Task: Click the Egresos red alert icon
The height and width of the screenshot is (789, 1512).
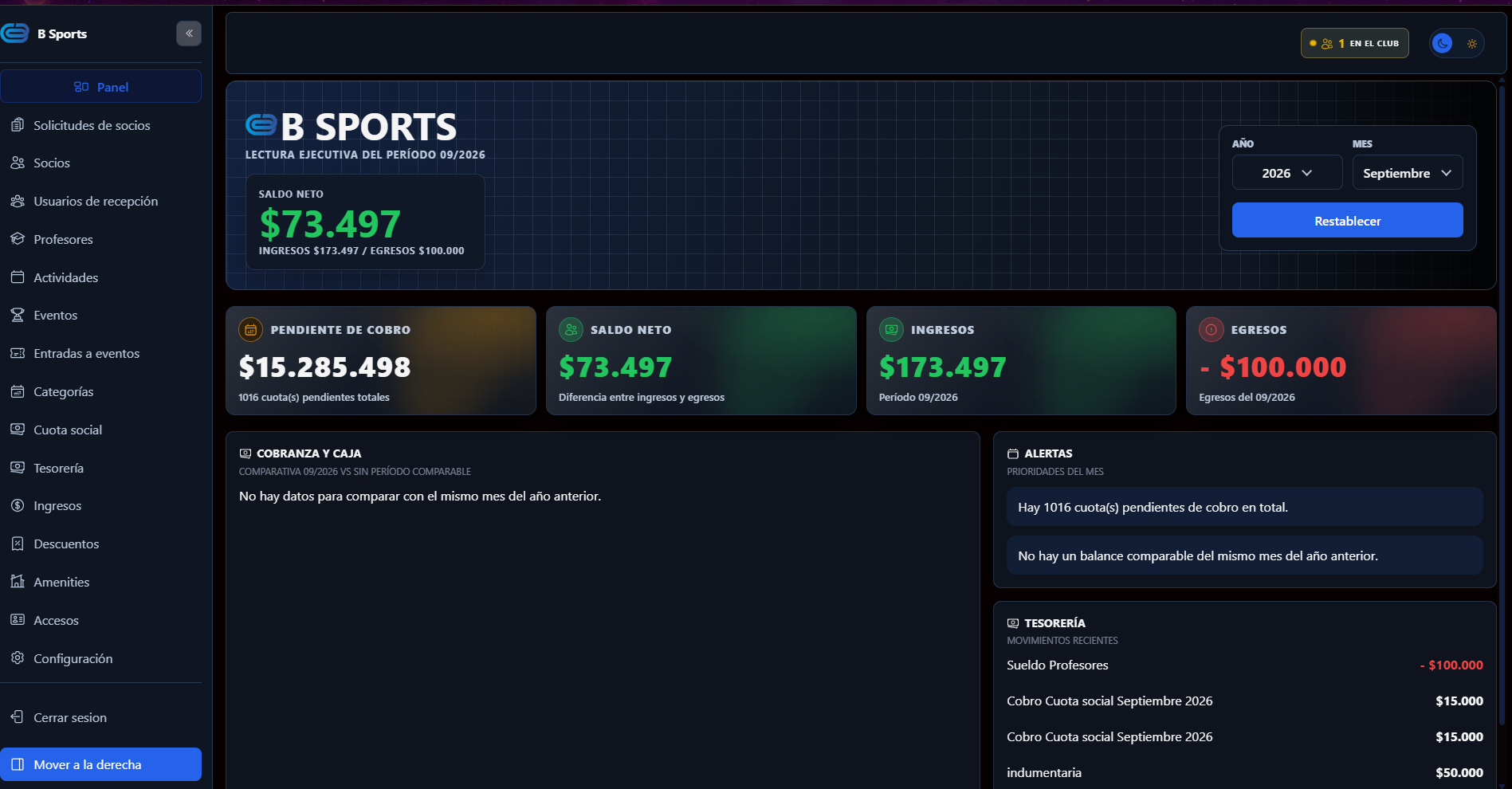Action: coord(1211,329)
